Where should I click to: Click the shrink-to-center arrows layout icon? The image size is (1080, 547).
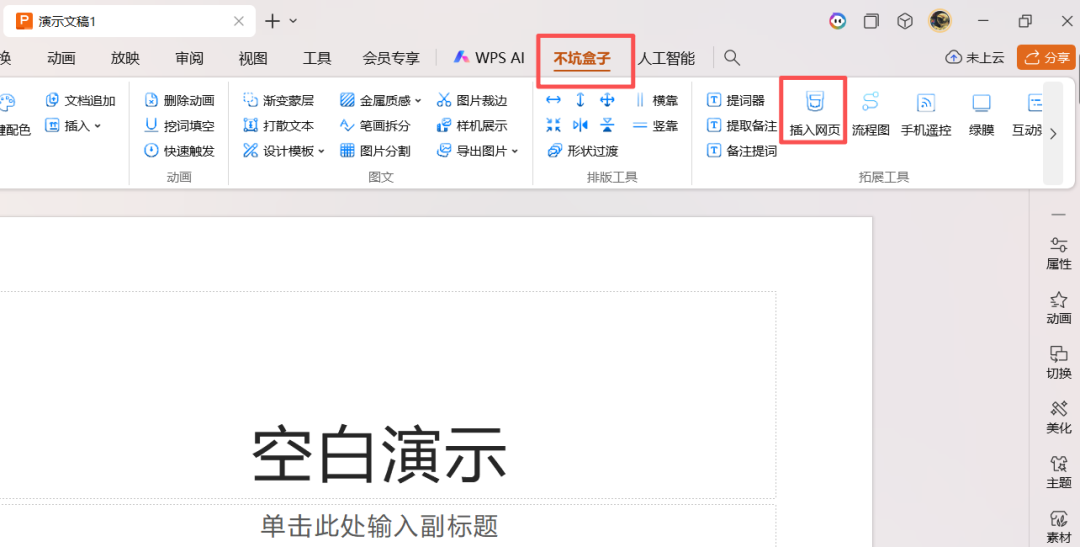pos(553,125)
